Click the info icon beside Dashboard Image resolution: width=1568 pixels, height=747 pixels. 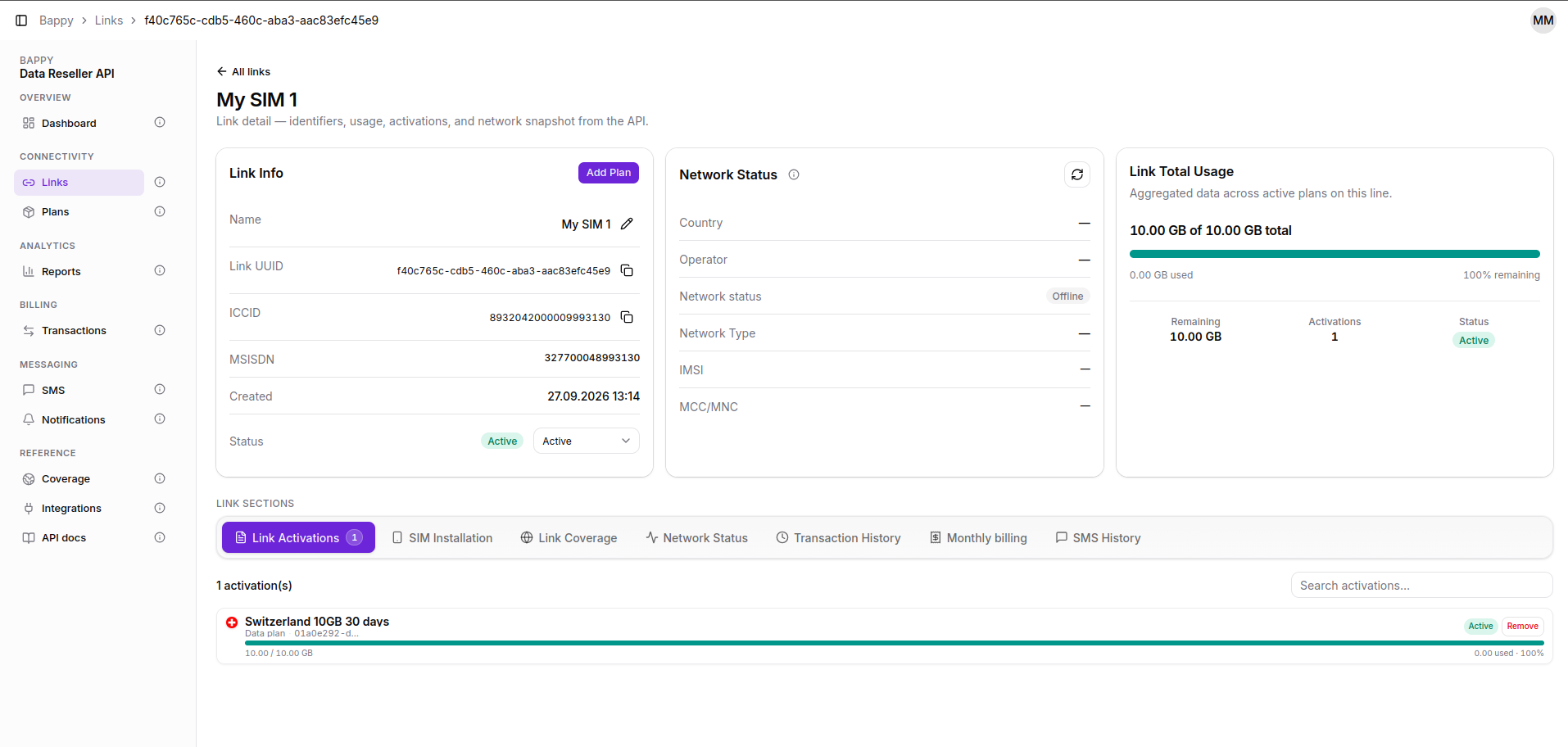160,123
